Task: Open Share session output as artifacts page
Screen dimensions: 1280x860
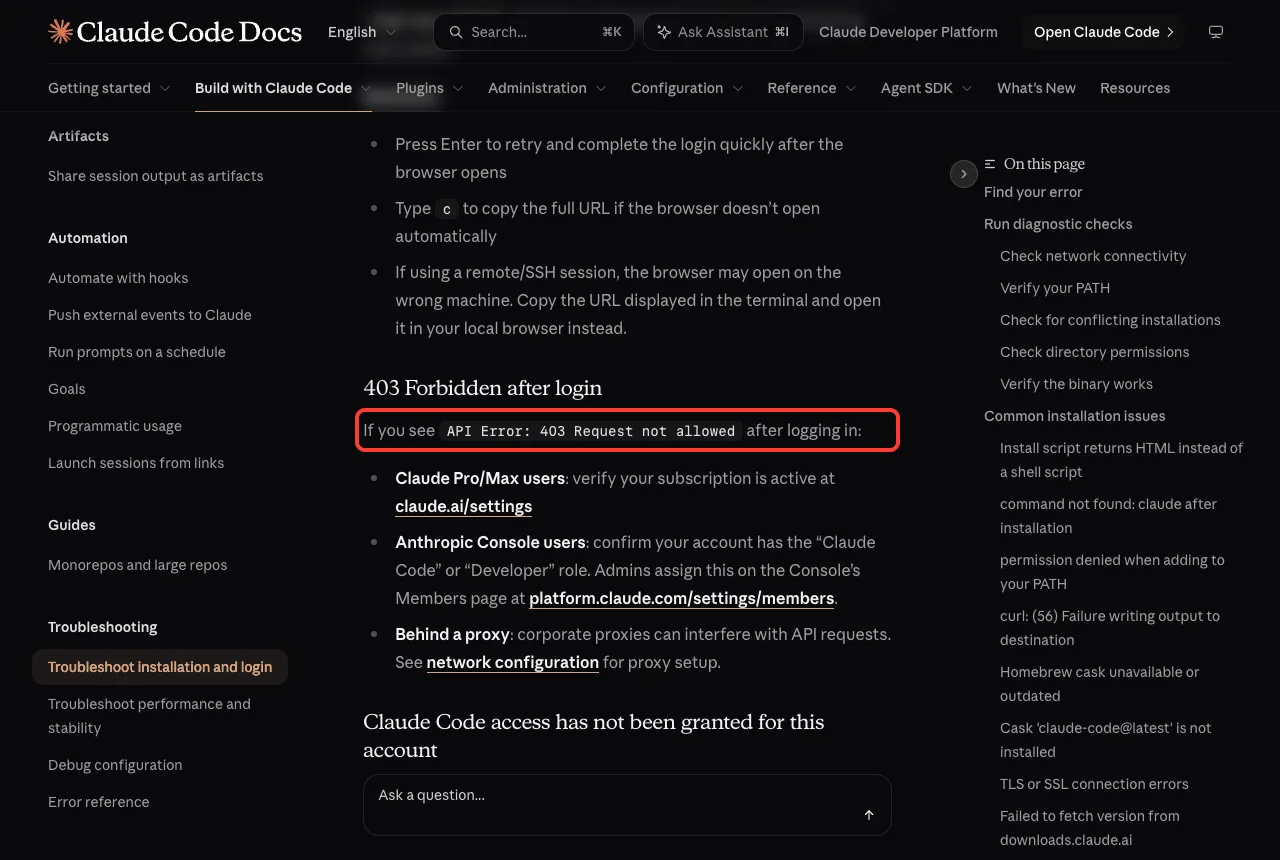Action: pyautogui.click(x=156, y=176)
